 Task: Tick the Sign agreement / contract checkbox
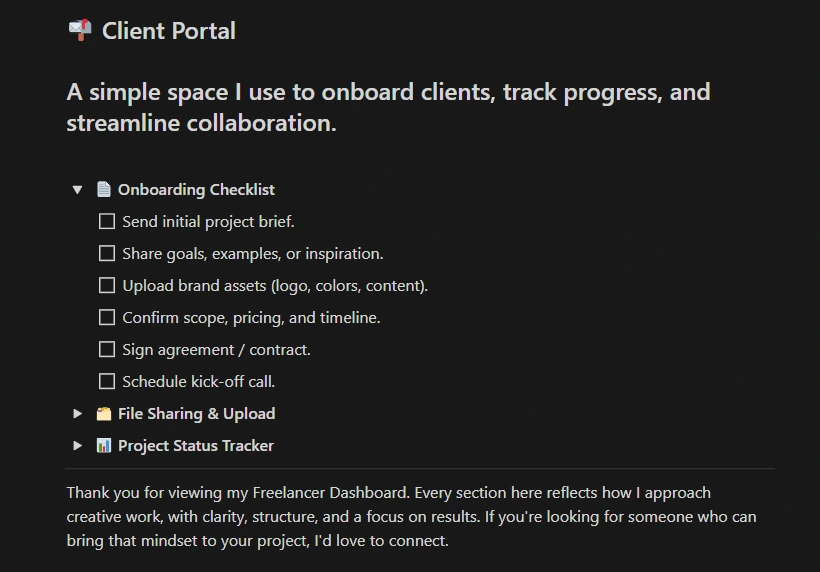(x=107, y=349)
